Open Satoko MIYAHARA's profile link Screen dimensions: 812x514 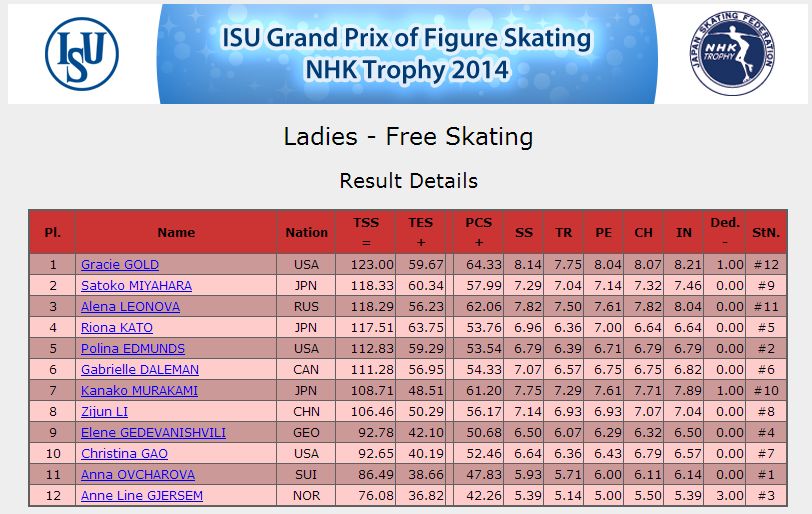(x=136, y=286)
